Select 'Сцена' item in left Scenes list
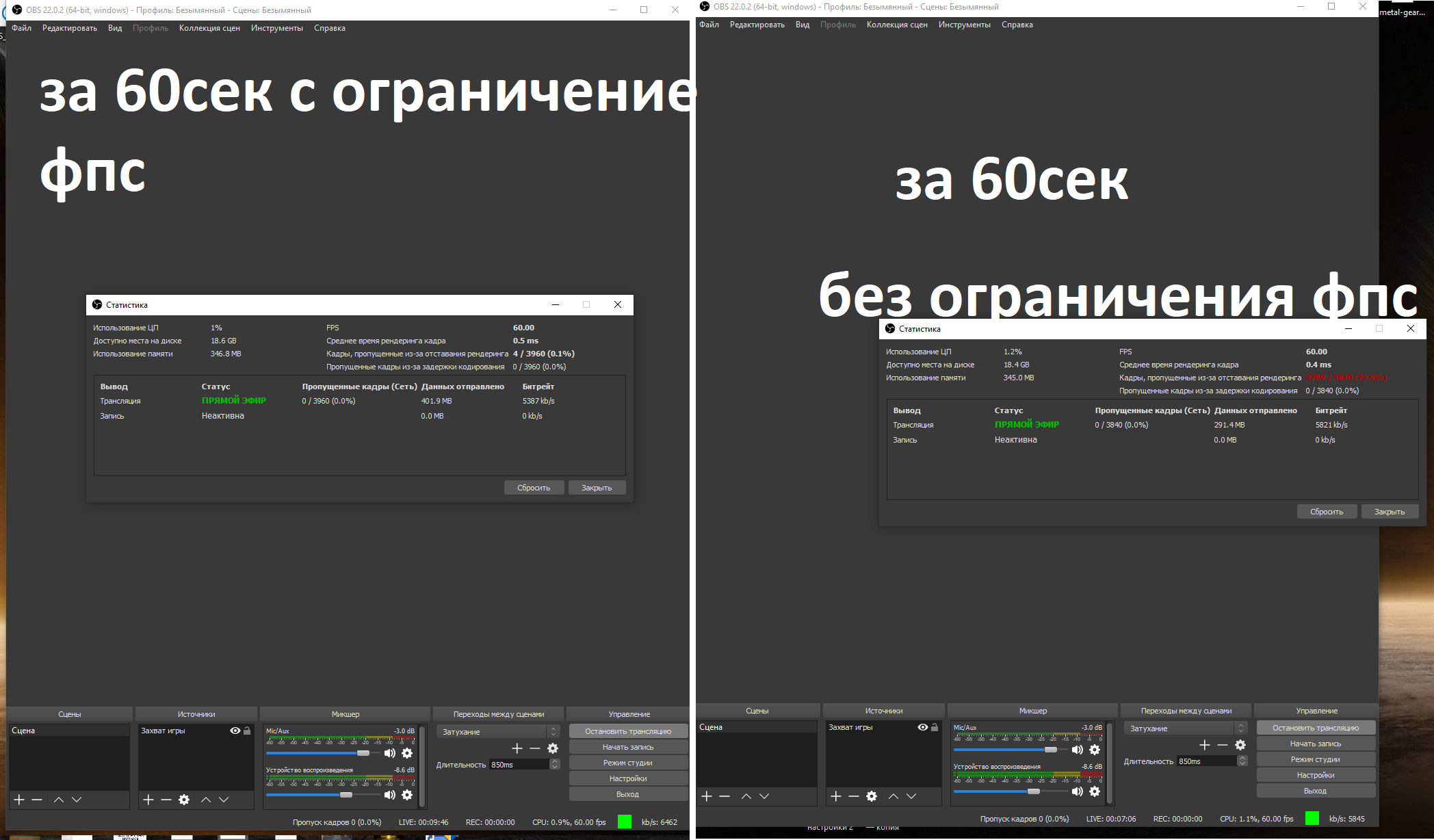The image size is (1434, 840). [x=68, y=731]
